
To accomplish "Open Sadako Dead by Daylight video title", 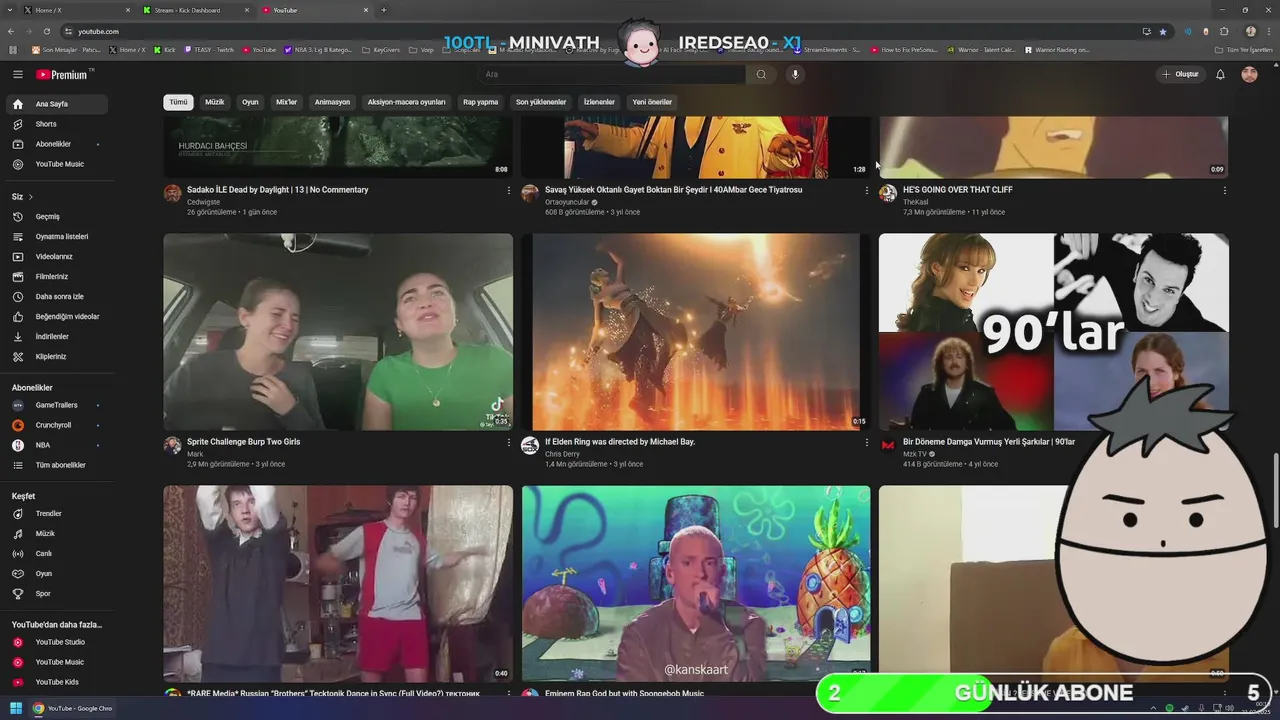I will coord(277,189).
